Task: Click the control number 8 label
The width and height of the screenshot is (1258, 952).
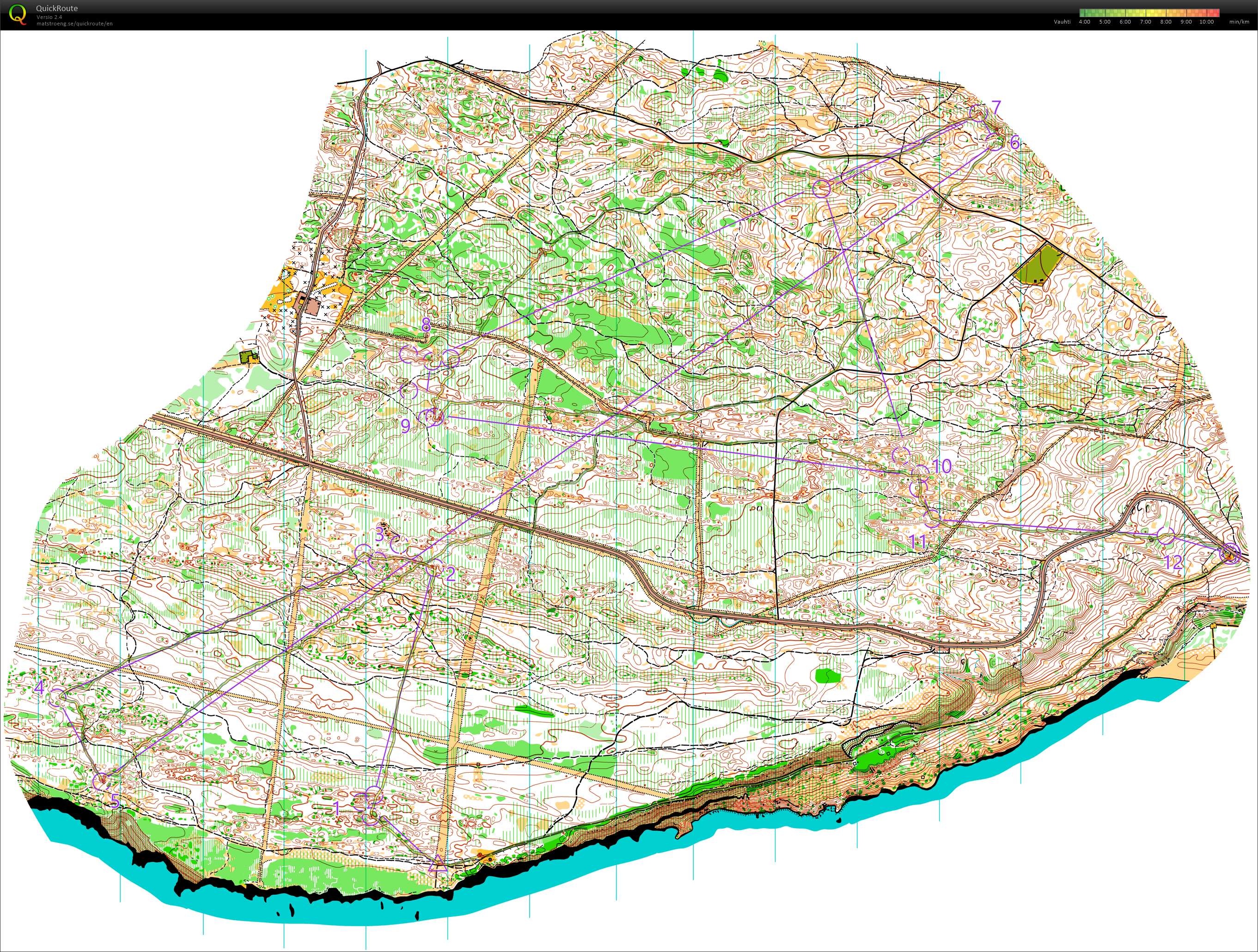Action: tap(426, 324)
